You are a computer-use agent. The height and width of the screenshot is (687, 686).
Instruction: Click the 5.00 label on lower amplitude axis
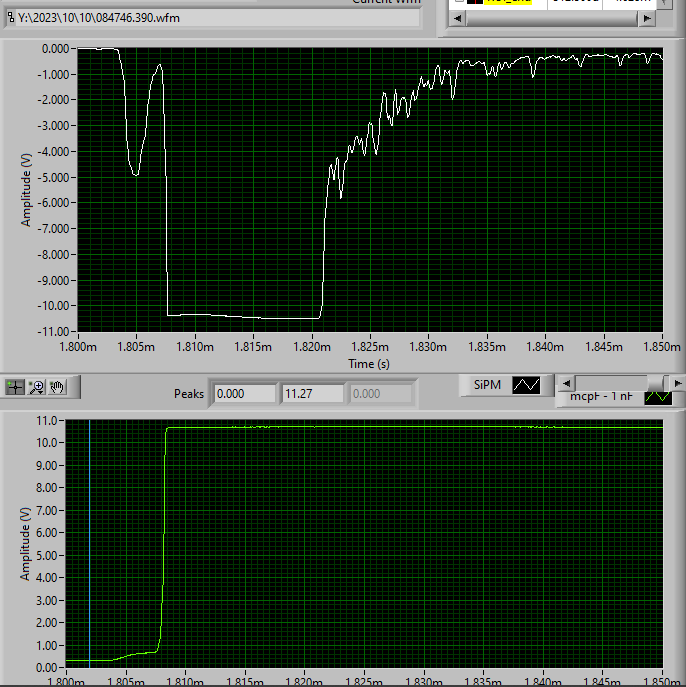click(x=47, y=555)
